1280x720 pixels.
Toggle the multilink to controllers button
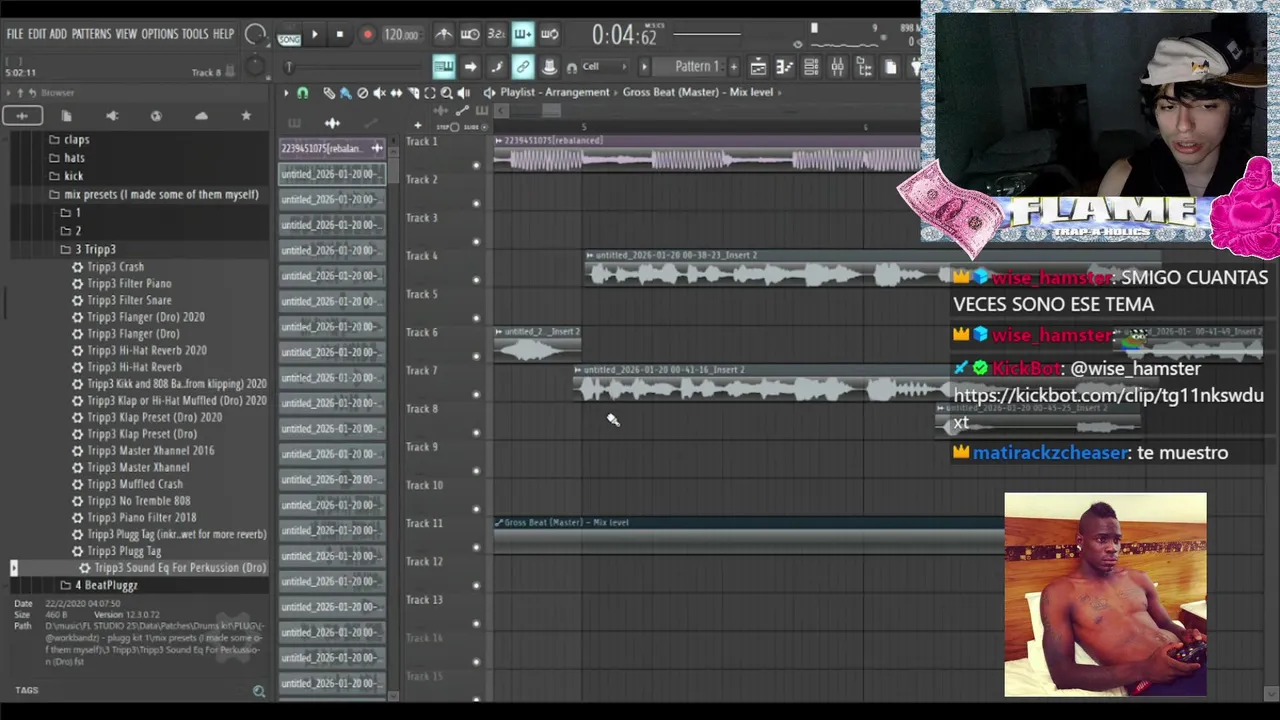523,67
